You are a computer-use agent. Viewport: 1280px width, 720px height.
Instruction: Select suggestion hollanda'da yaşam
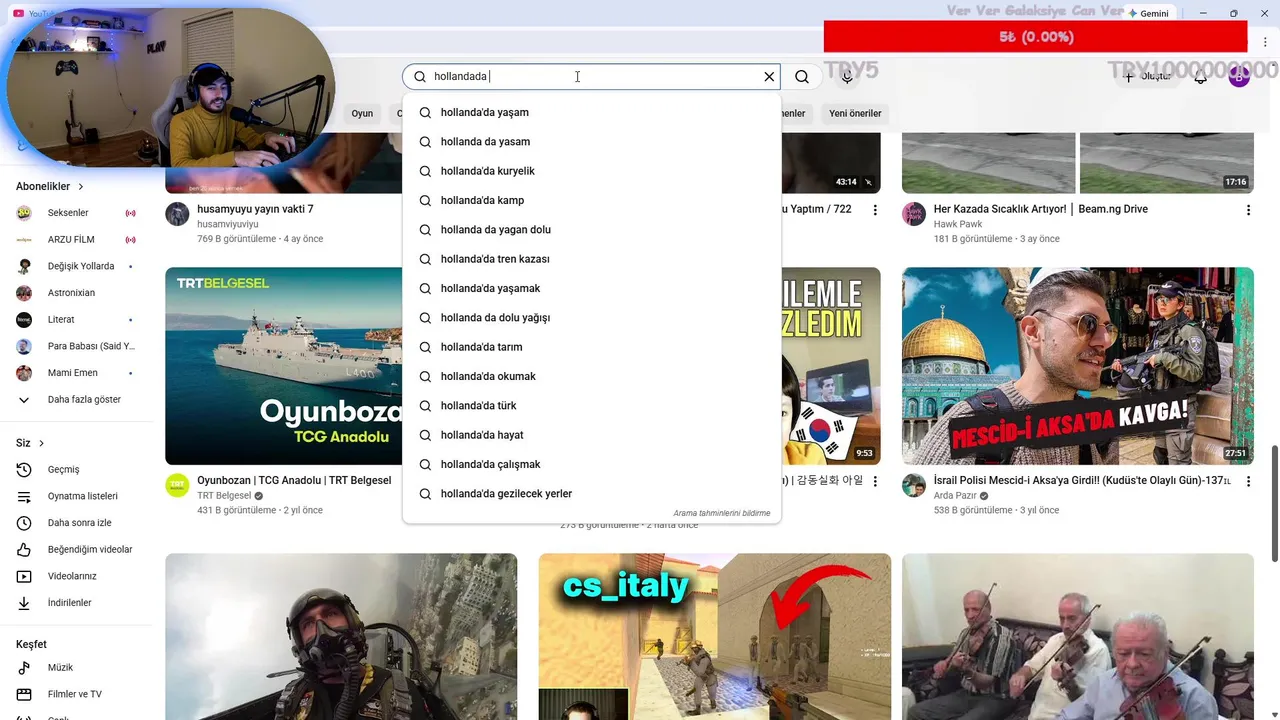pos(591,113)
